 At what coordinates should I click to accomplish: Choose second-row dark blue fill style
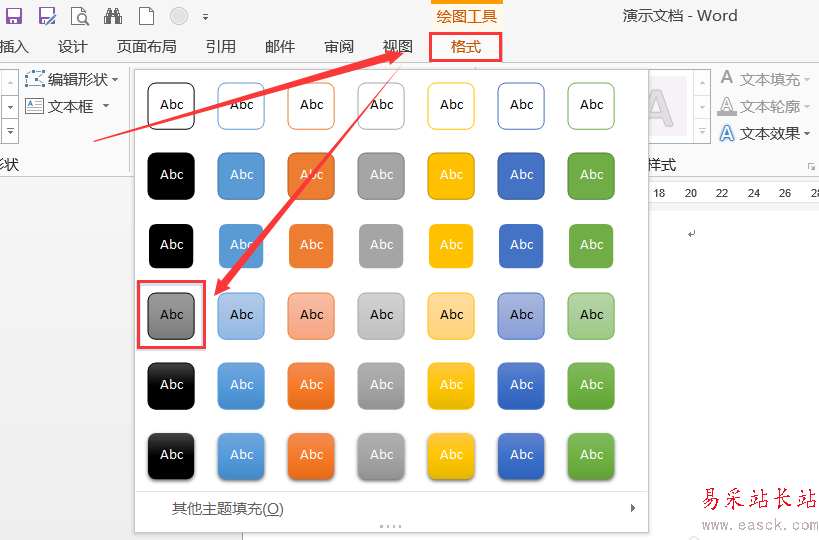pos(521,176)
